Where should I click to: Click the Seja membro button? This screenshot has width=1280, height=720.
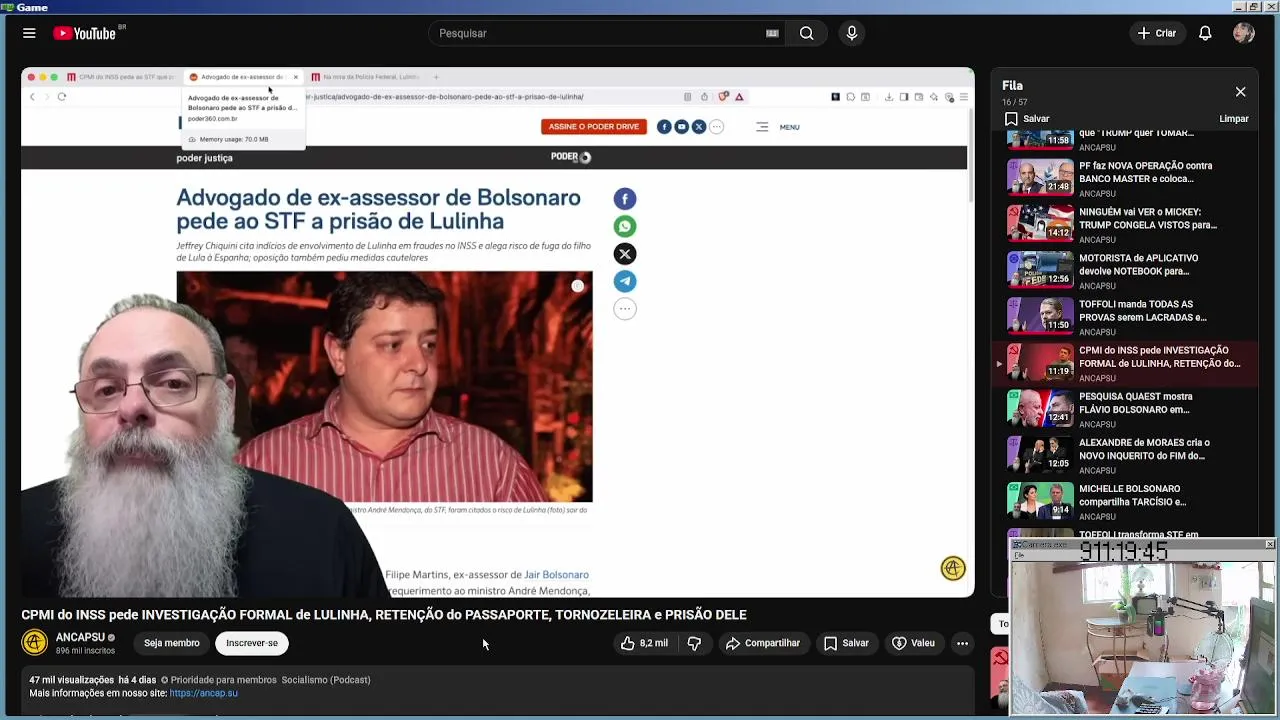pyautogui.click(x=171, y=643)
